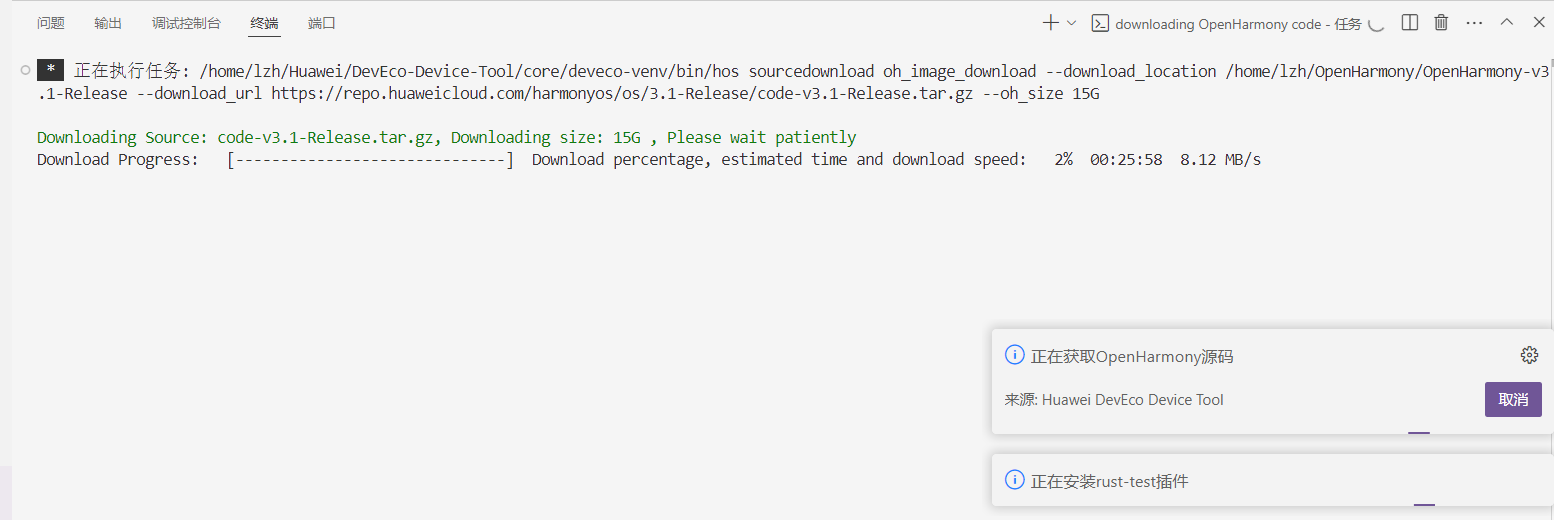Image resolution: width=1554 pixels, height=520 pixels.
Task: Open the 端口 tab
Action: click(322, 23)
